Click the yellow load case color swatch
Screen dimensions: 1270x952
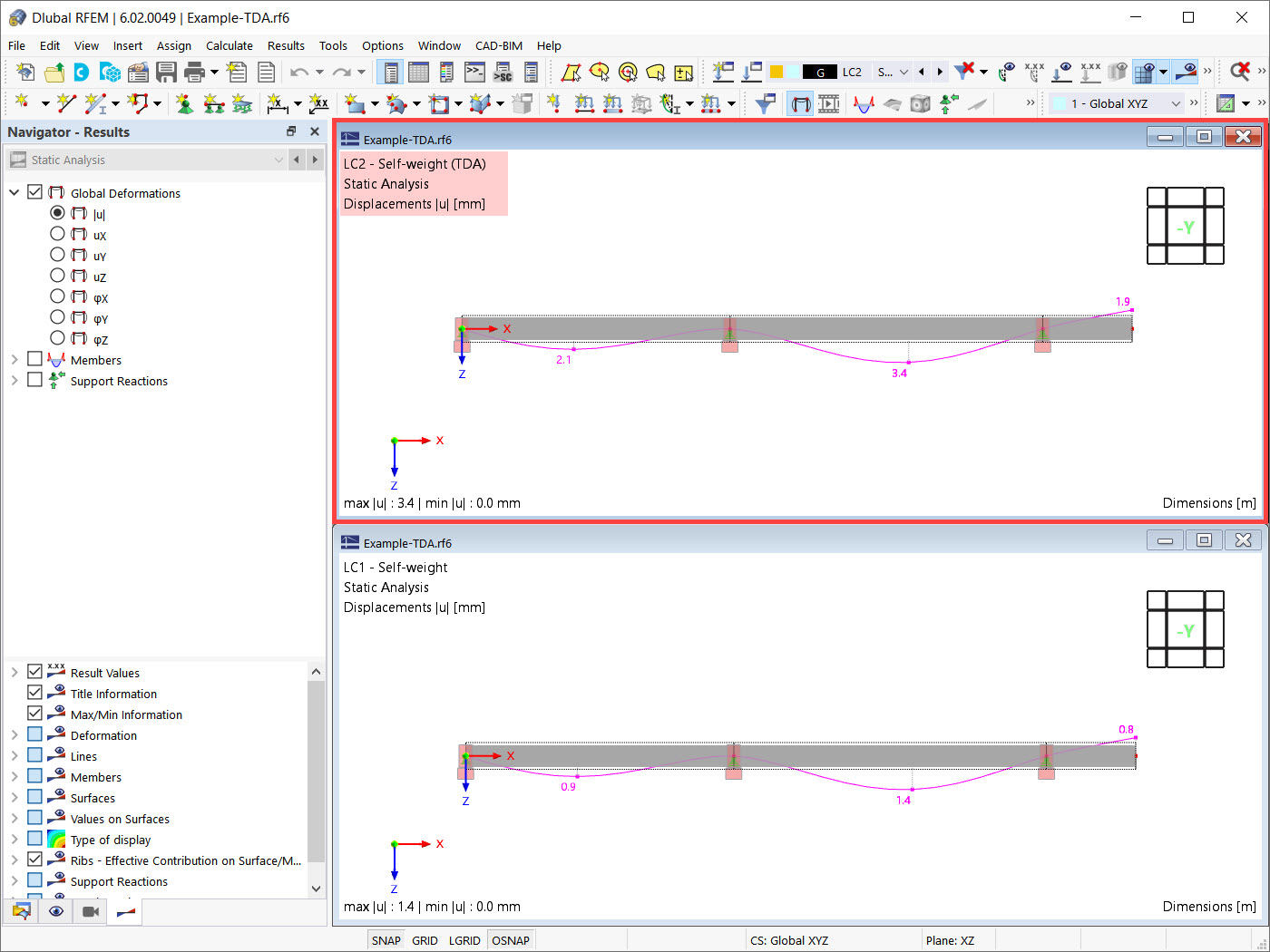pyautogui.click(x=777, y=72)
